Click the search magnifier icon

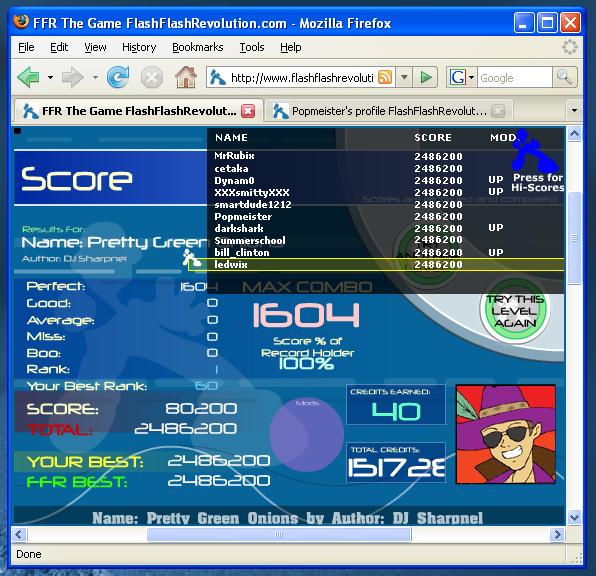[564, 78]
